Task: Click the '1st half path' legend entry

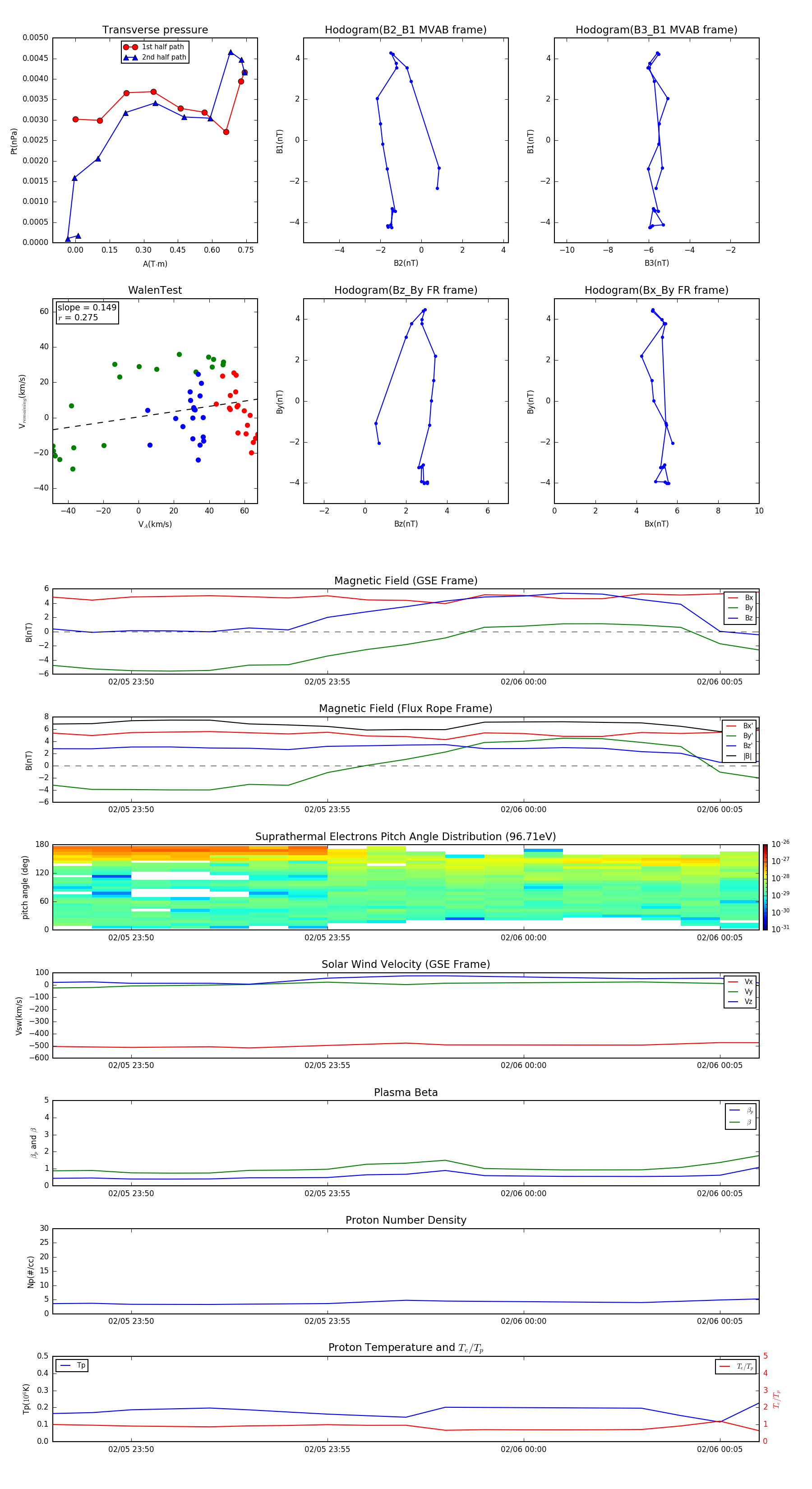Action: [154, 47]
